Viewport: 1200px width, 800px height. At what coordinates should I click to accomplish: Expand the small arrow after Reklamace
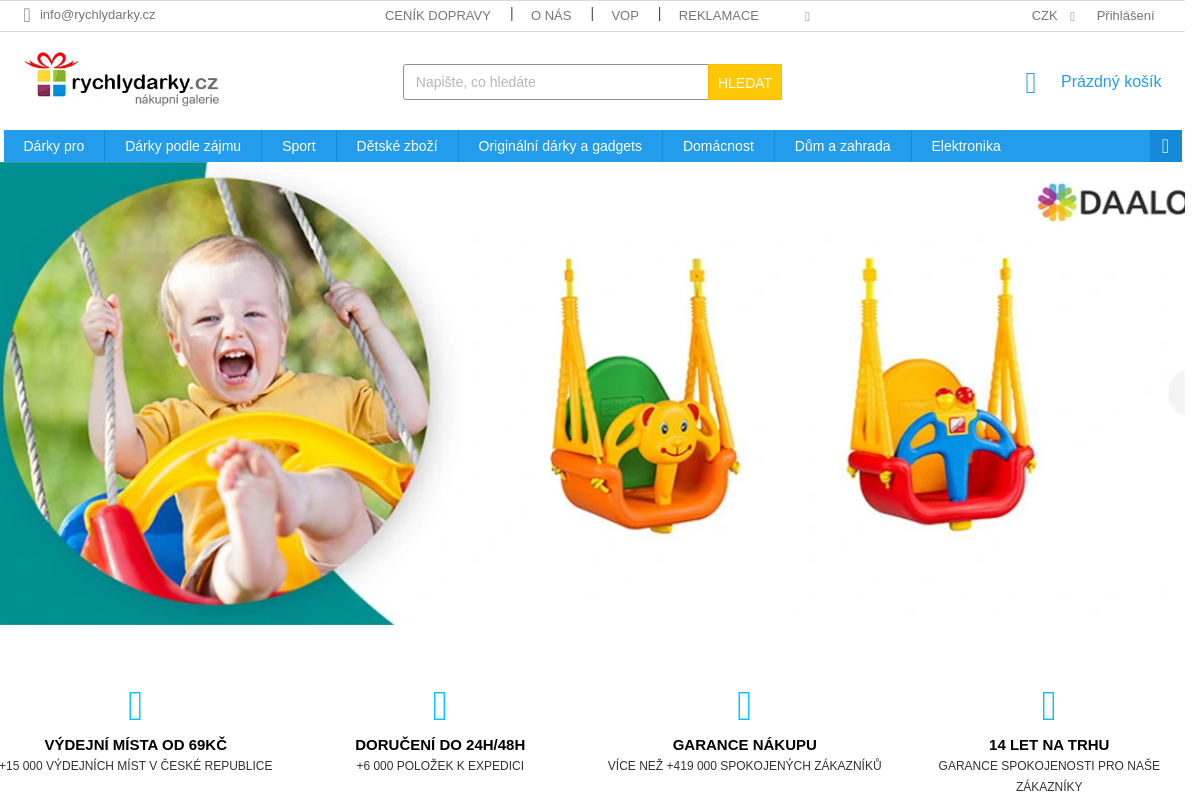(807, 16)
